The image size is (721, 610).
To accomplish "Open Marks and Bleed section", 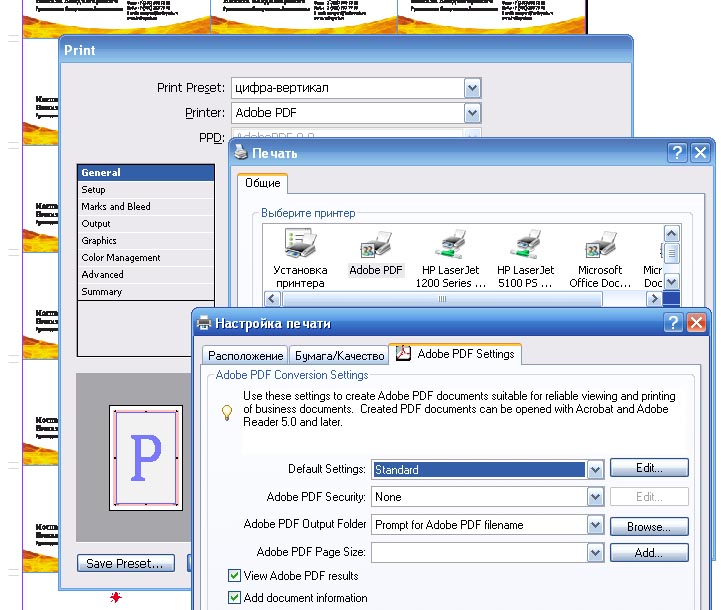I will pyautogui.click(x=146, y=207).
